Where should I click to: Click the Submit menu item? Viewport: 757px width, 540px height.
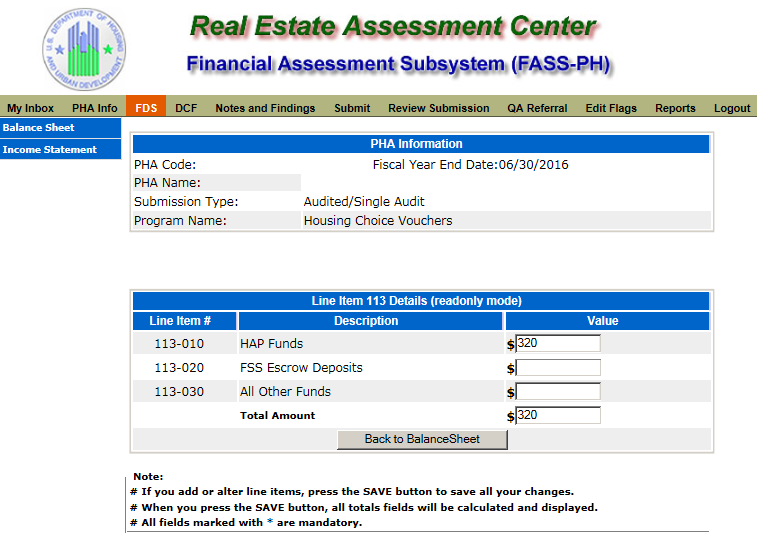pos(352,108)
